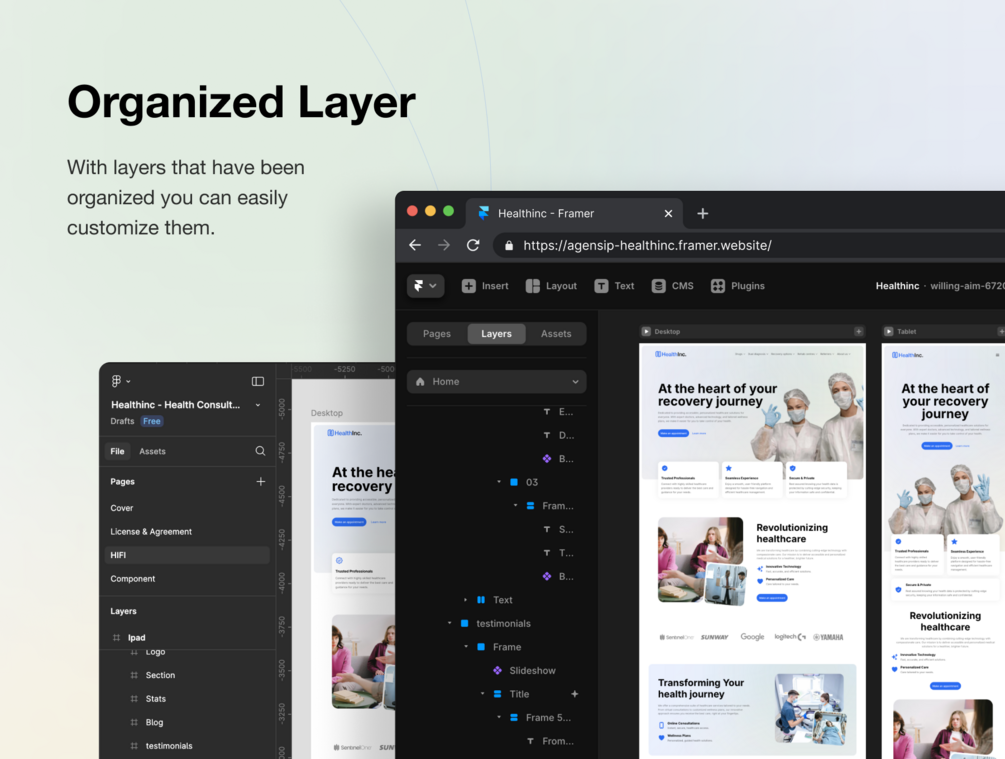
Task: Click the plus icon on Title layer
Action: [x=575, y=694]
